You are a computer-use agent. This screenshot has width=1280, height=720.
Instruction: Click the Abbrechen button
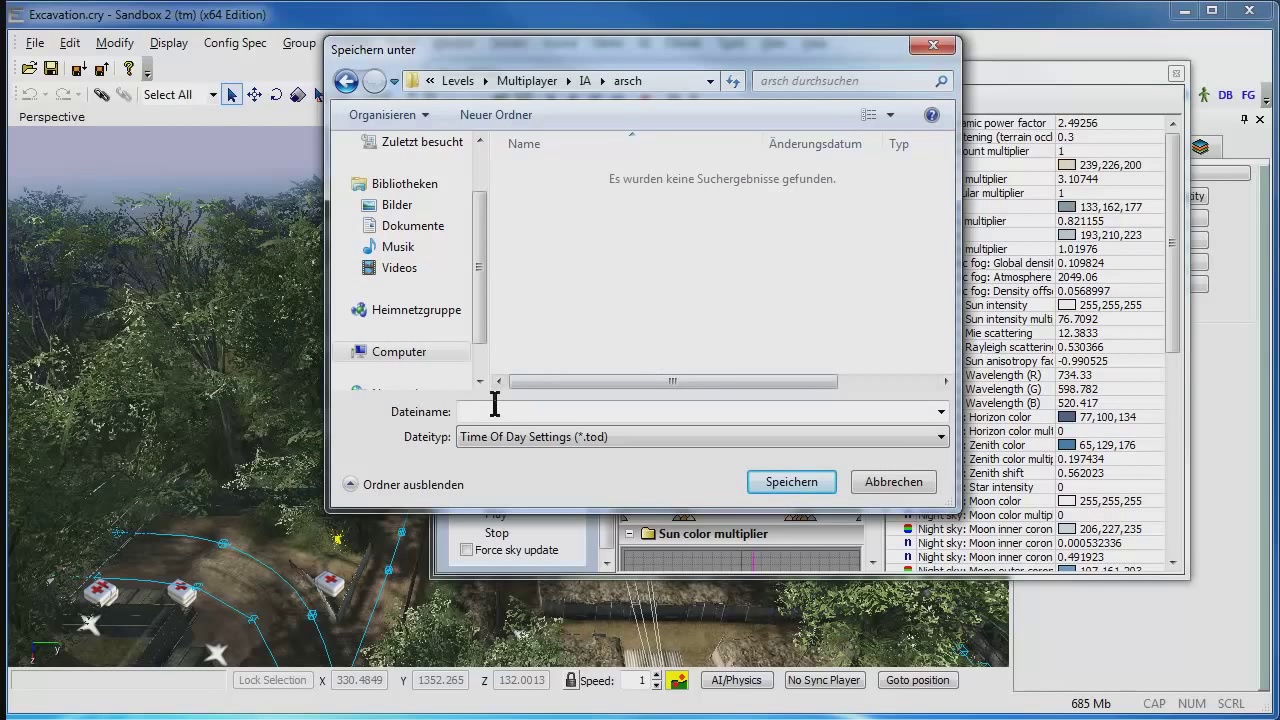894,482
